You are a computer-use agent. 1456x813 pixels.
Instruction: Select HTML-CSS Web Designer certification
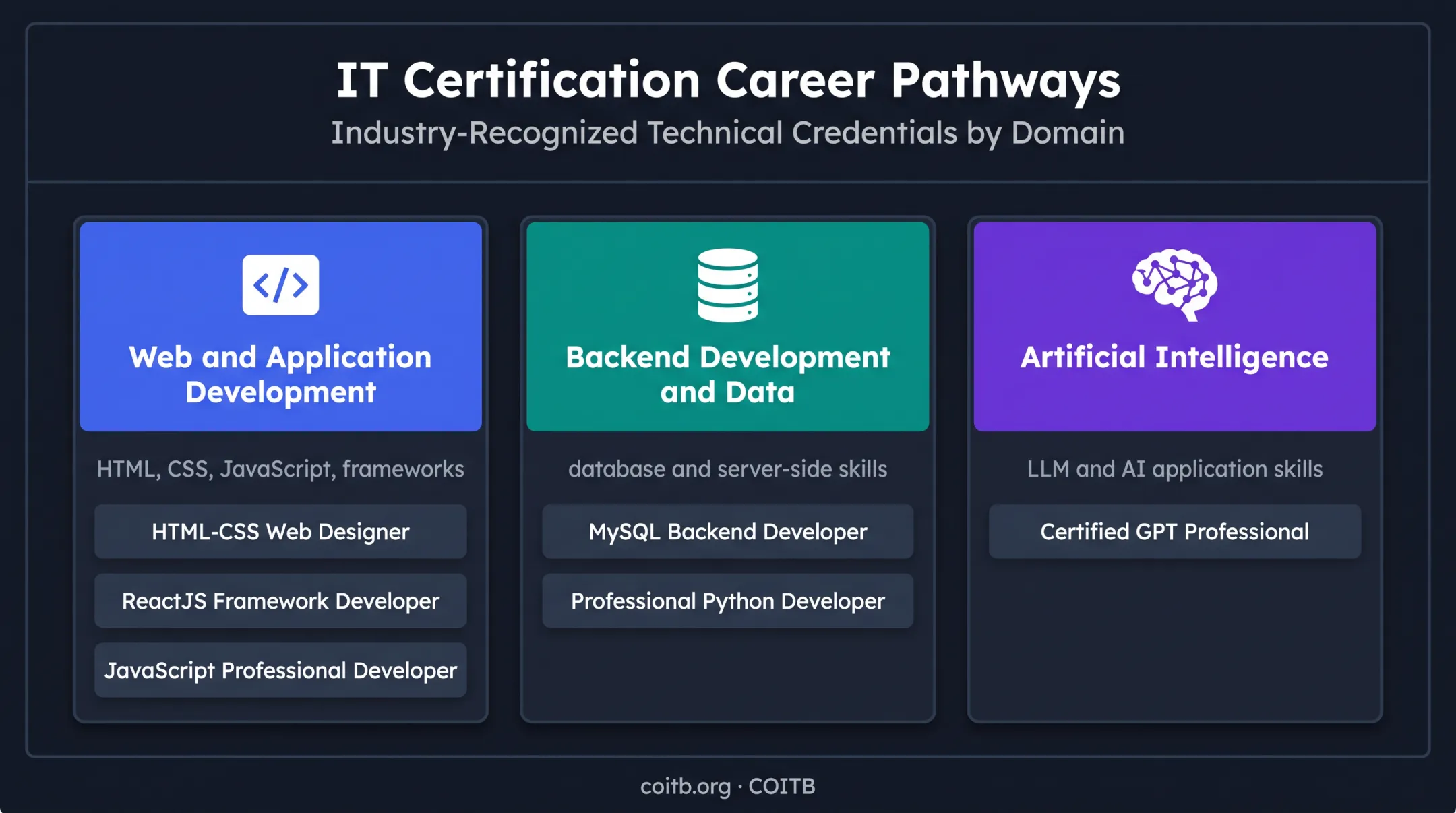point(280,531)
